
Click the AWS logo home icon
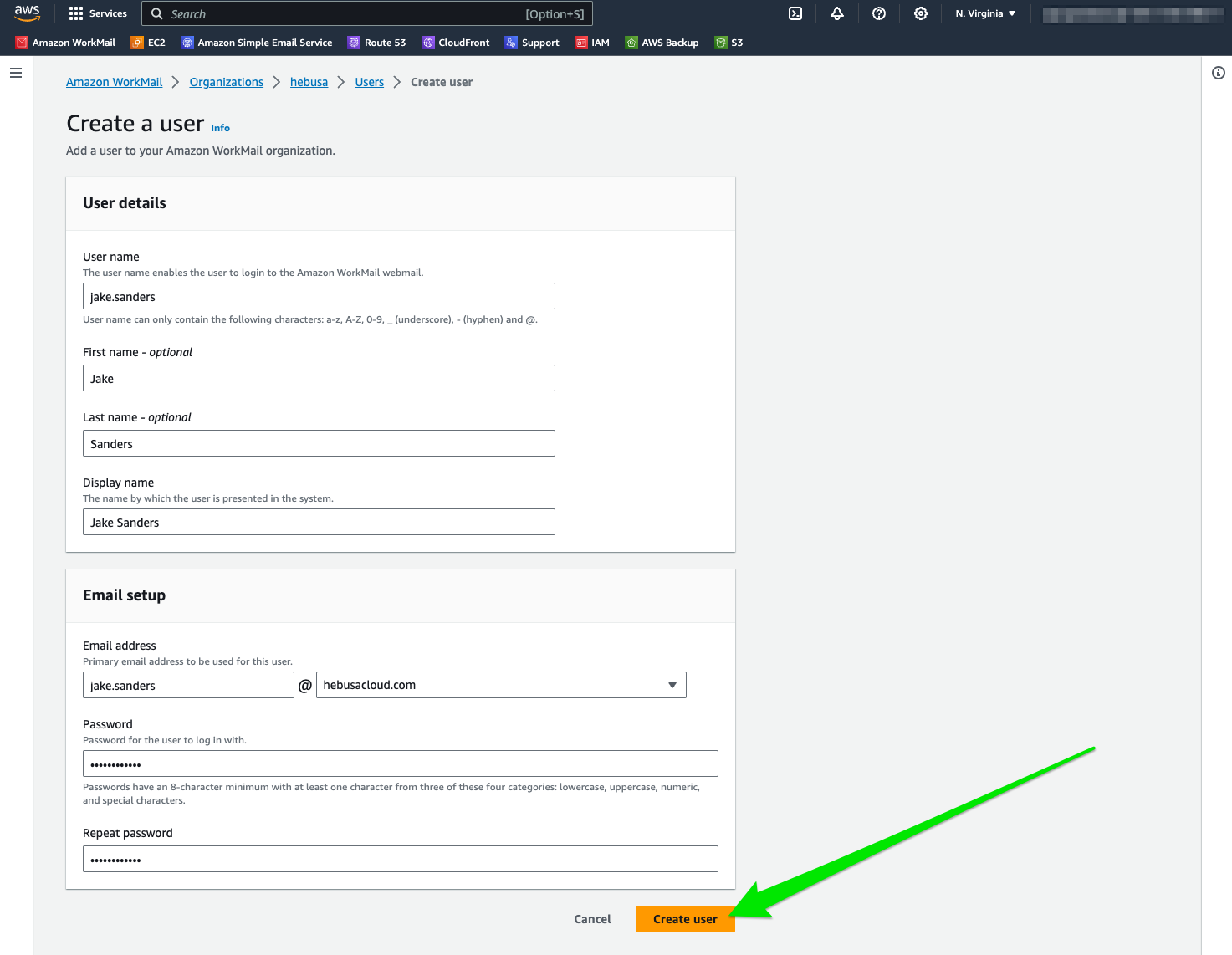coord(27,13)
